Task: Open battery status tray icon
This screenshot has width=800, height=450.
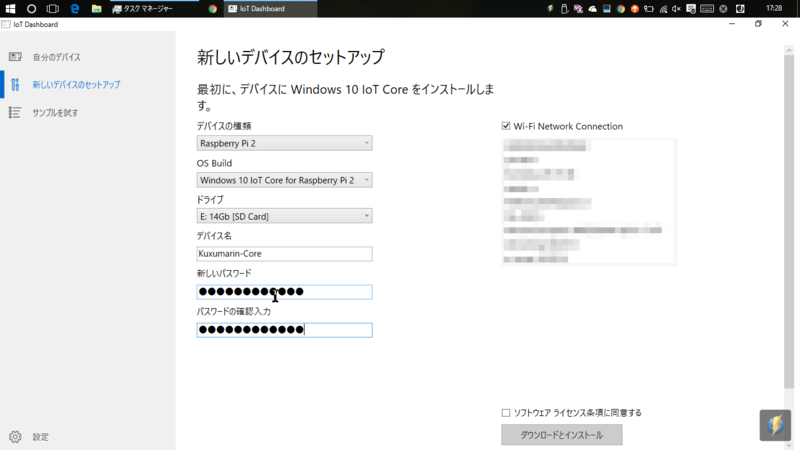Action: (x=648, y=9)
